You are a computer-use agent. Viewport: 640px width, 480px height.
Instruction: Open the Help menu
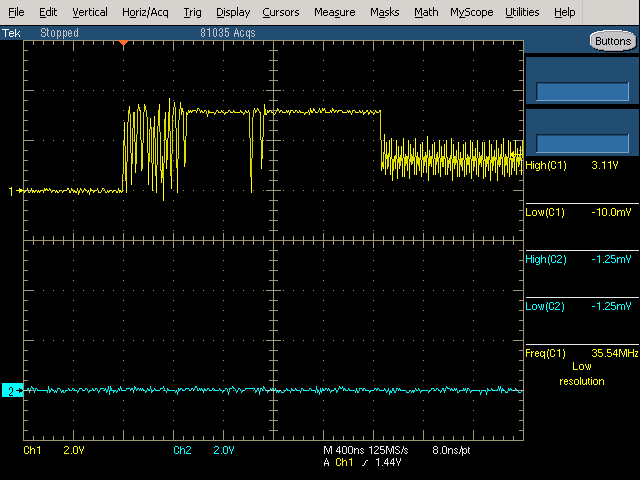pyautogui.click(x=564, y=12)
